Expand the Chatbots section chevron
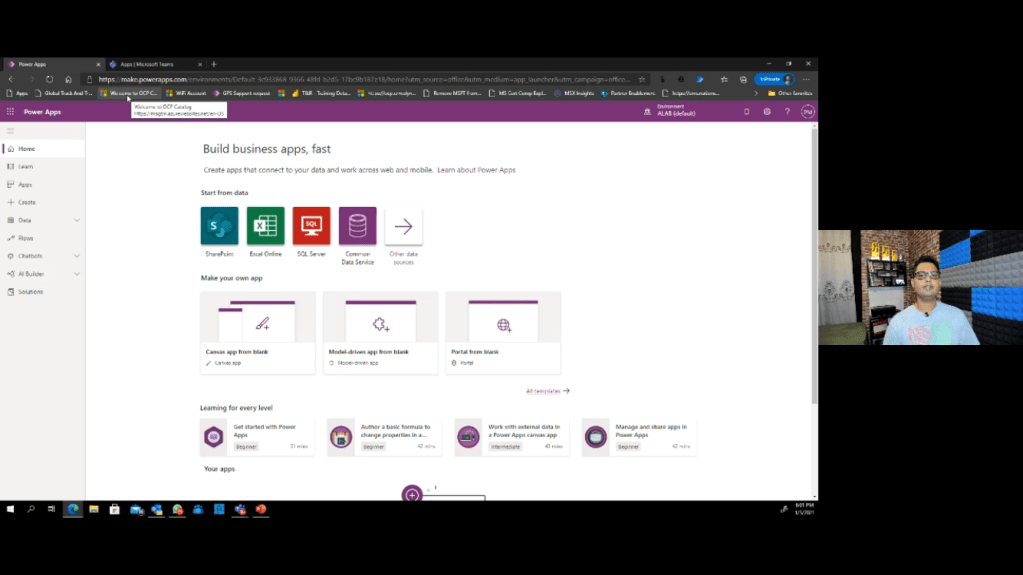This screenshot has height=575, width=1023. (77, 256)
